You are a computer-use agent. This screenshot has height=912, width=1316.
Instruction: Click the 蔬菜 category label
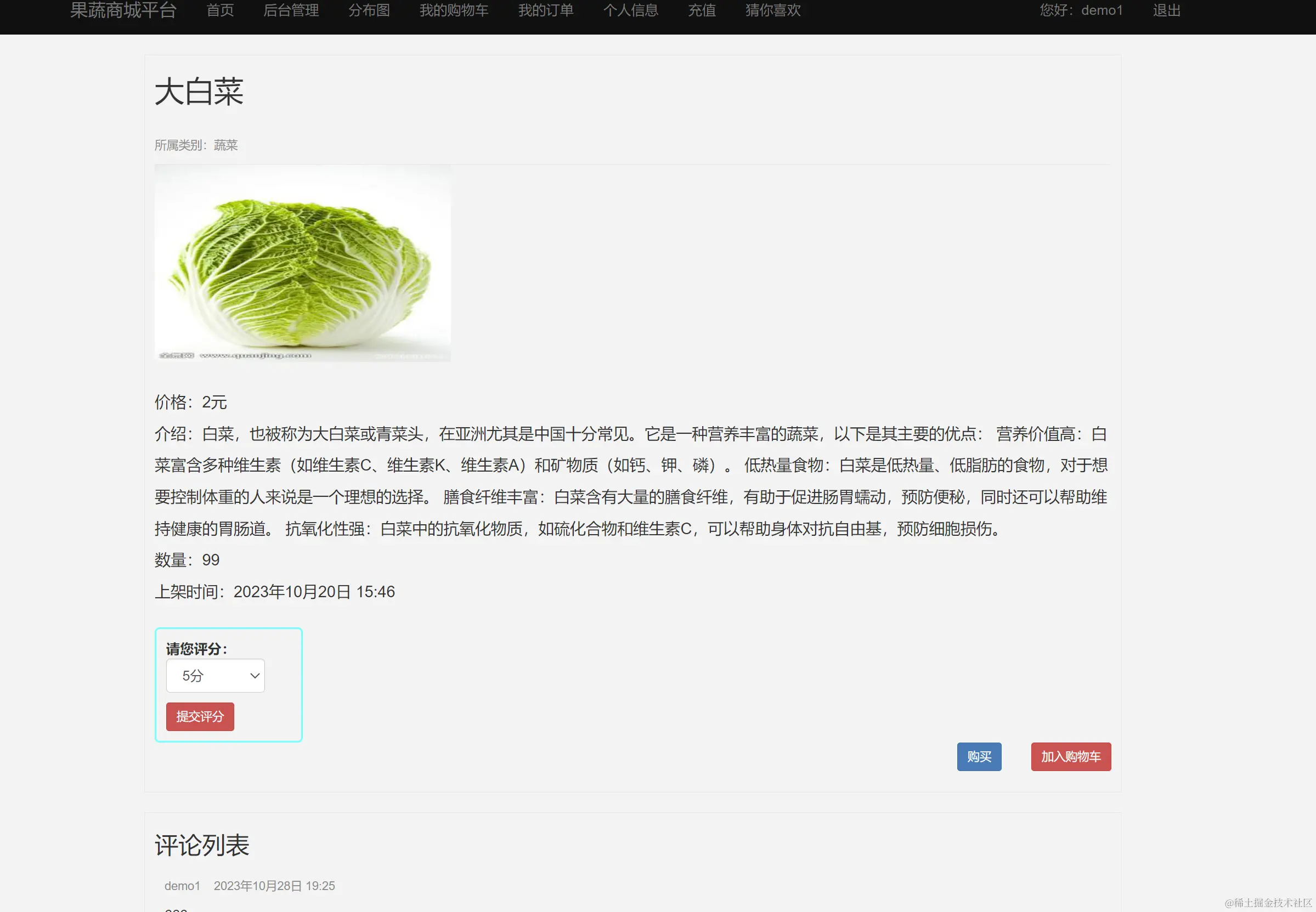225,145
